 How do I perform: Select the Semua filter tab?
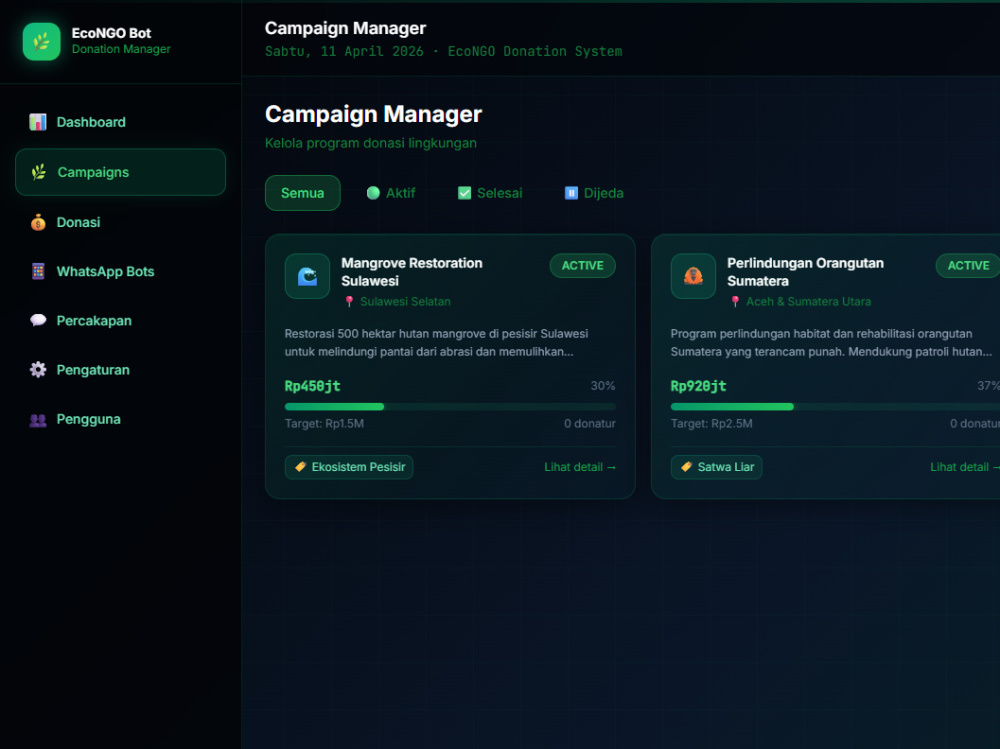303,193
